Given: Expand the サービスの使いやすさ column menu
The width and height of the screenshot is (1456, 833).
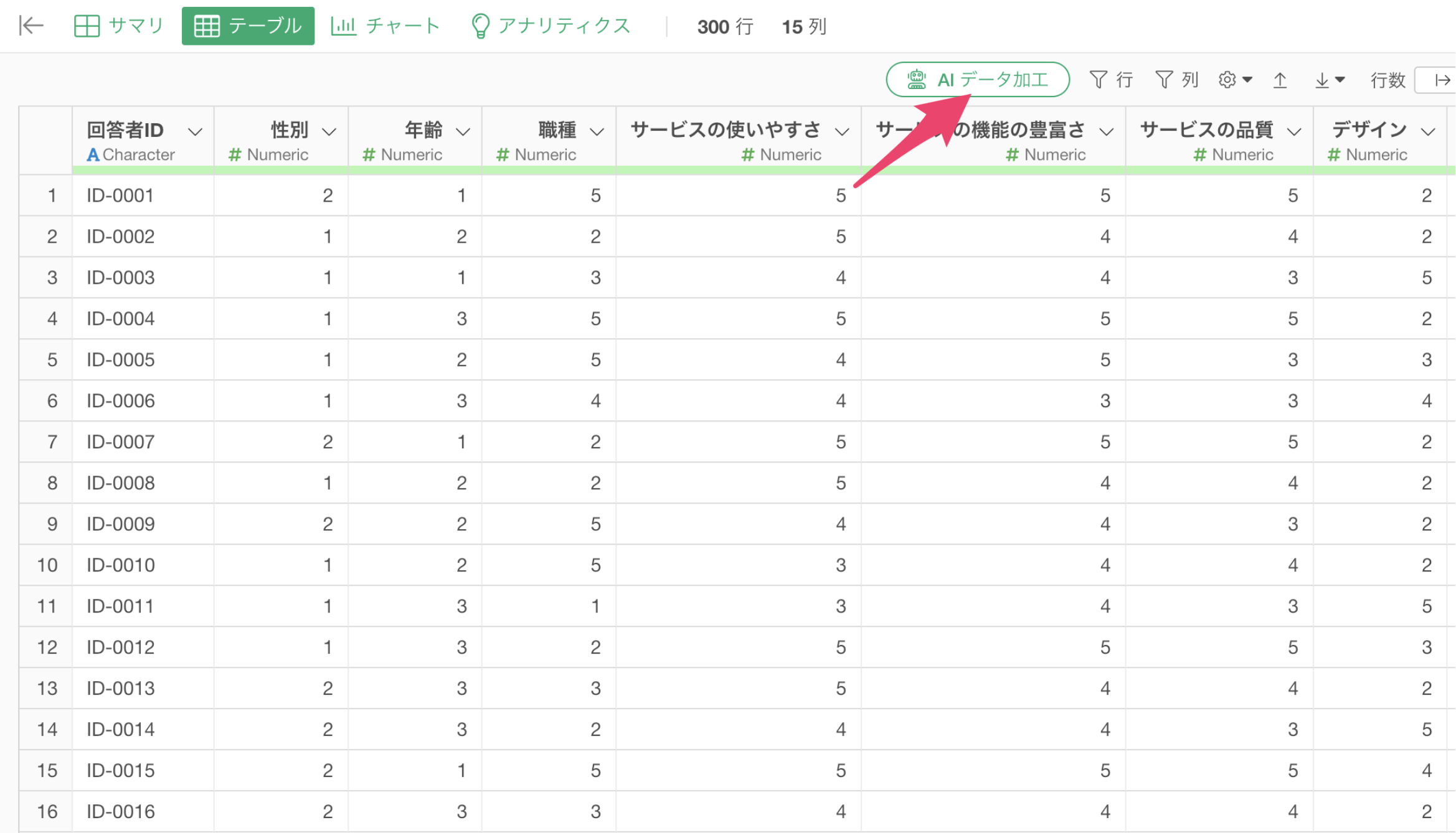Looking at the screenshot, I should point(842,131).
